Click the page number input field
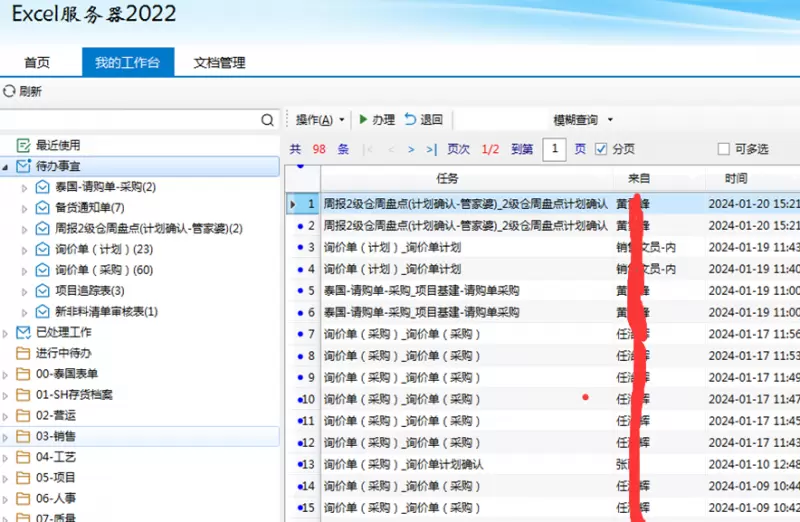Screen dimensions: 800x522 pyautogui.click(x=554, y=149)
